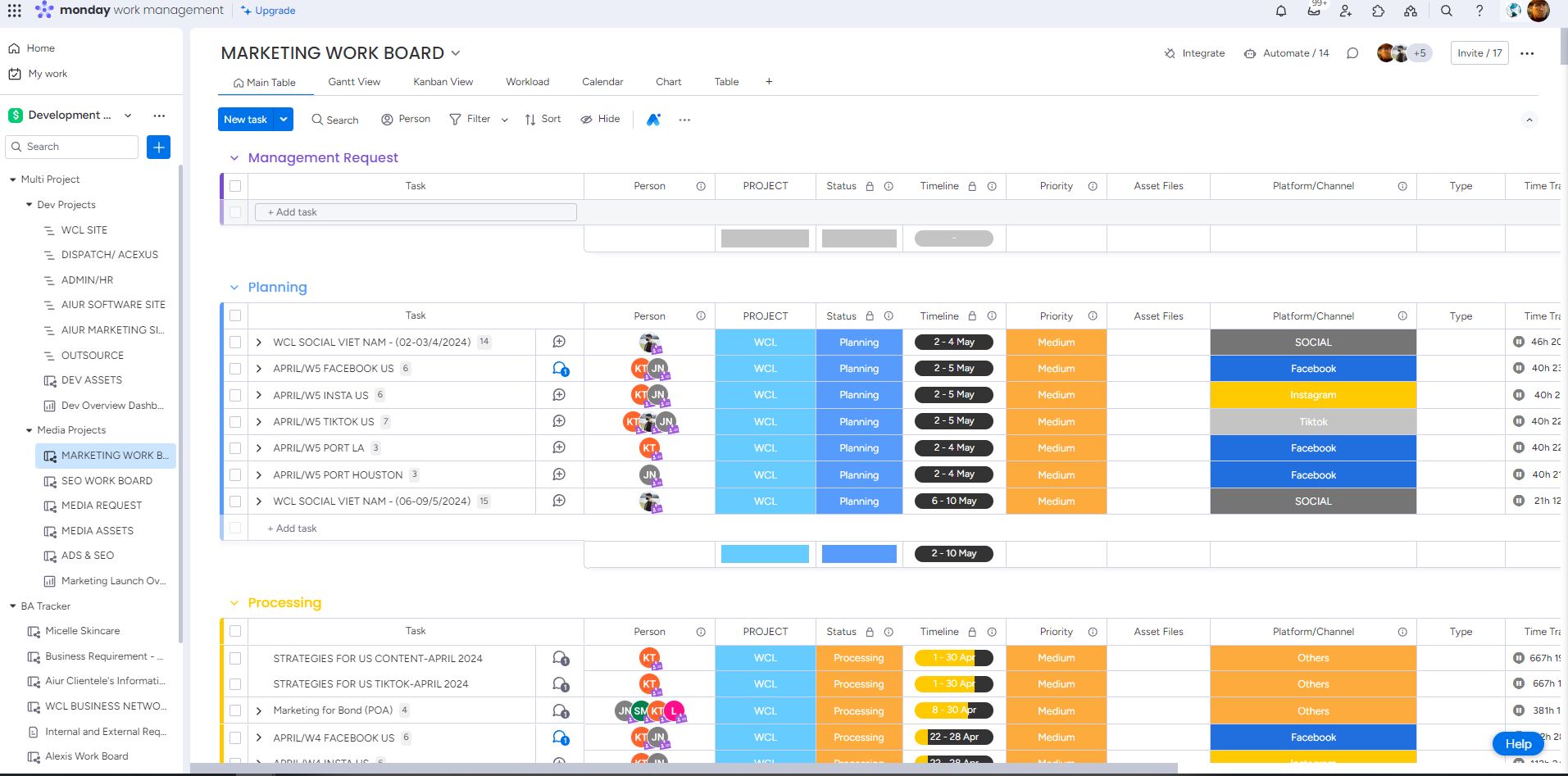Play time tracking for APRIL/W5 TIKTOK US
Viewport: 1568px width, 776px height.
coord(1519,421)
